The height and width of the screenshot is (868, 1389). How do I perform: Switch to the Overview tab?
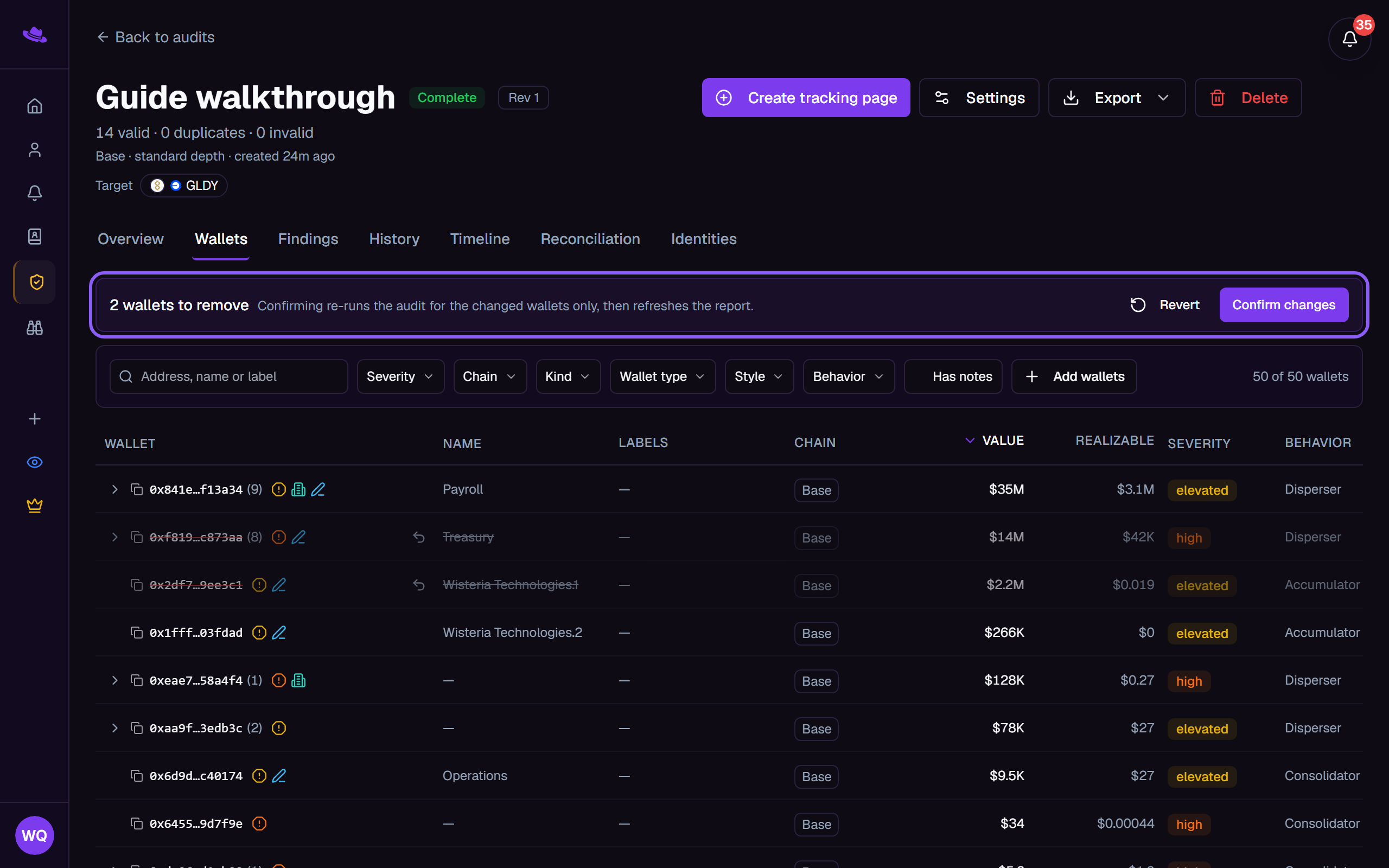pos(130,239)
